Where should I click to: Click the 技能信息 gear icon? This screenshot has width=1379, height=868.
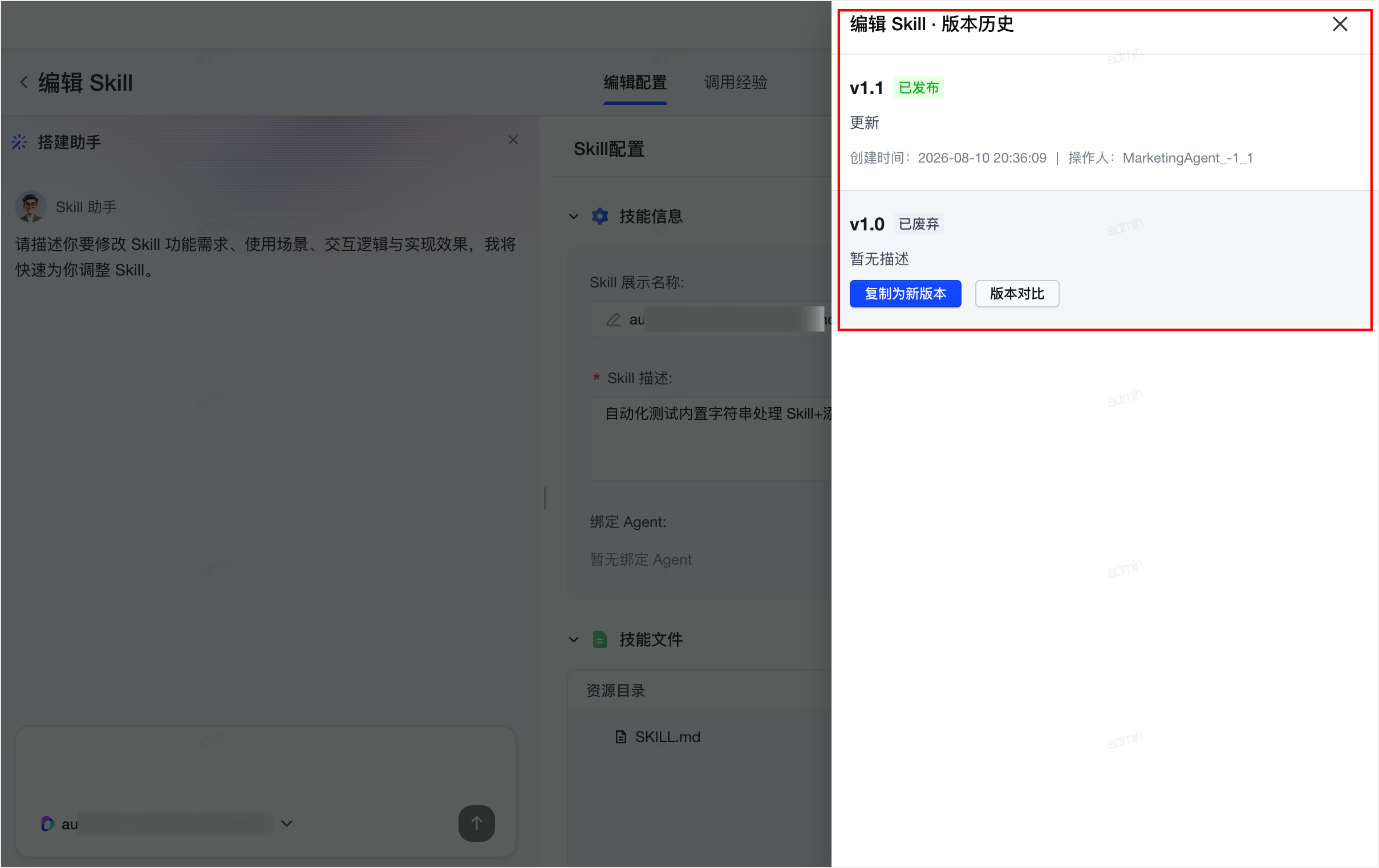click(599, 216)
